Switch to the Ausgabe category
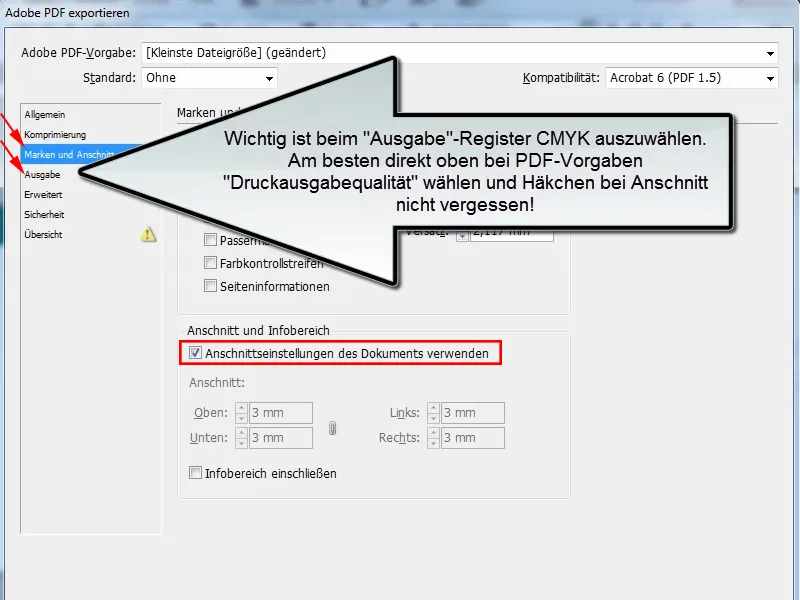Screen dimensions: 800x600 point(42,174)
